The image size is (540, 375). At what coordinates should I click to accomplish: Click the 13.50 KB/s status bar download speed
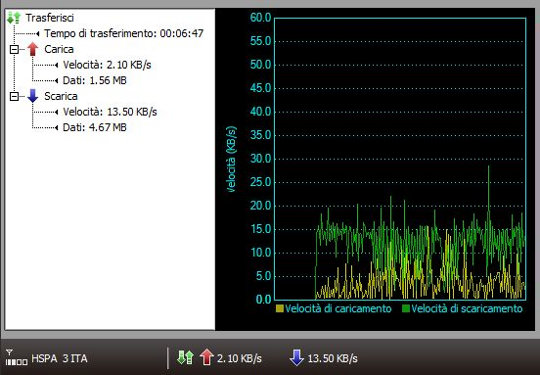(x=332, y=358)
